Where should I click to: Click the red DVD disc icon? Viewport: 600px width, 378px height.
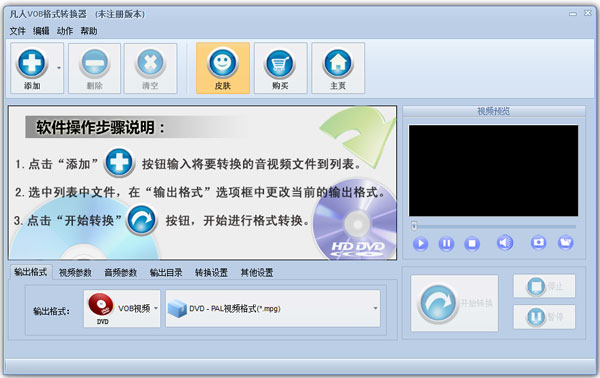click(101, 305)
